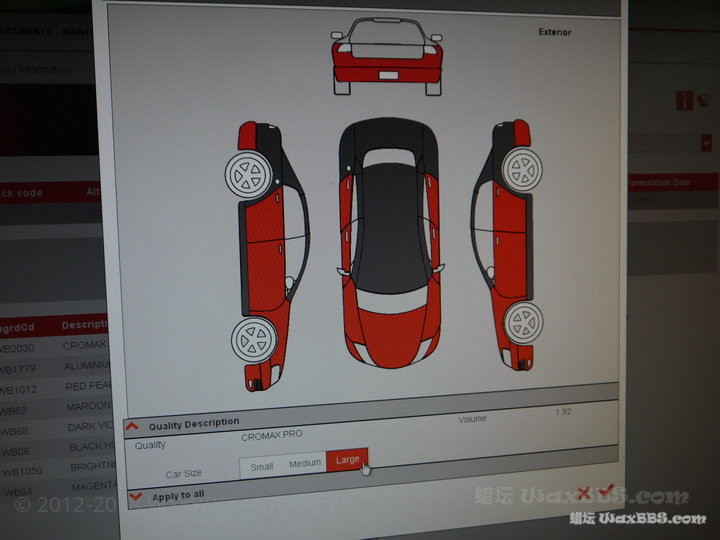The image size is (720, 540).
Task: Click the Description column header
Action: tap(84, 325)
